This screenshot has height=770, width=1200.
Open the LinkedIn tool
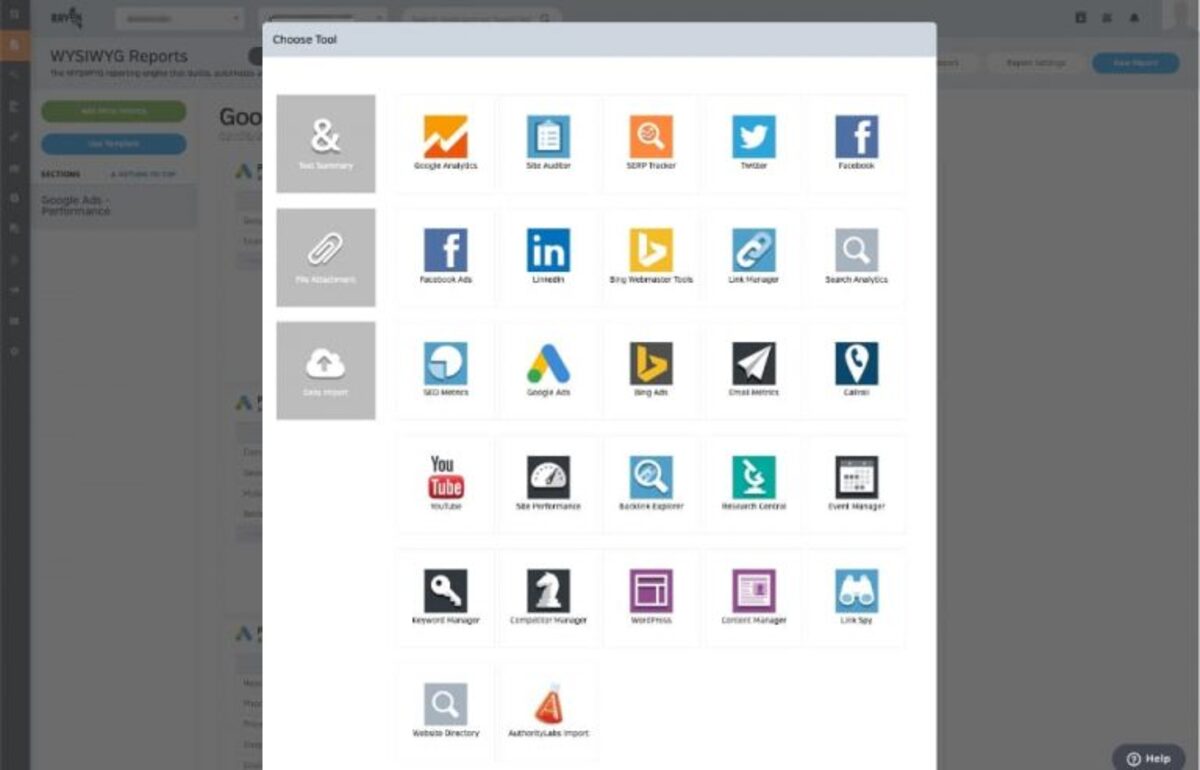click(548, 257)
